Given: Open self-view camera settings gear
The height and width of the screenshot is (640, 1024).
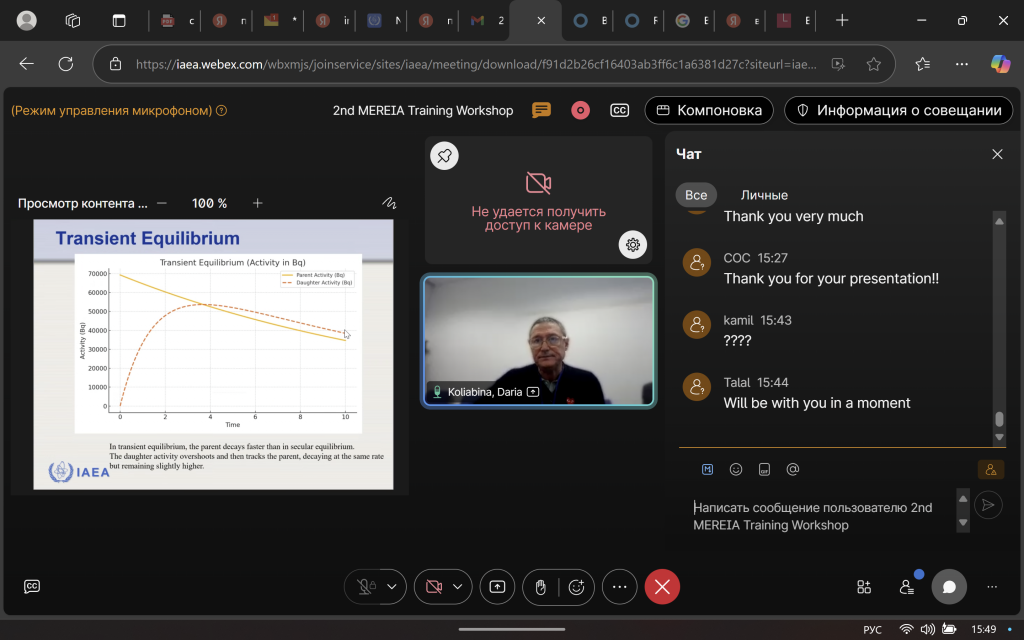Looking at the screenshot, I should (x=633, y=244).
